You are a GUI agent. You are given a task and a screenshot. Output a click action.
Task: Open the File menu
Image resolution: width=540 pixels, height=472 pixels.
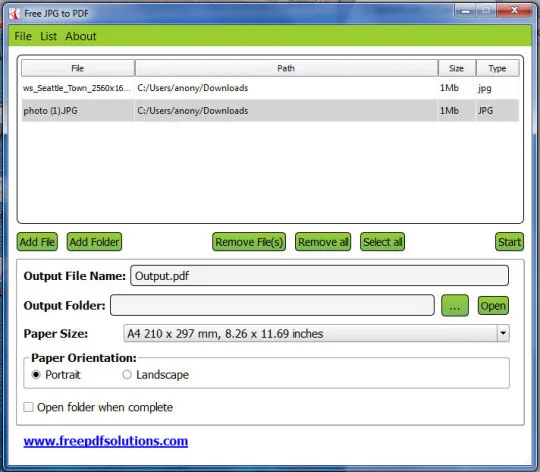(x=23, y=36)
